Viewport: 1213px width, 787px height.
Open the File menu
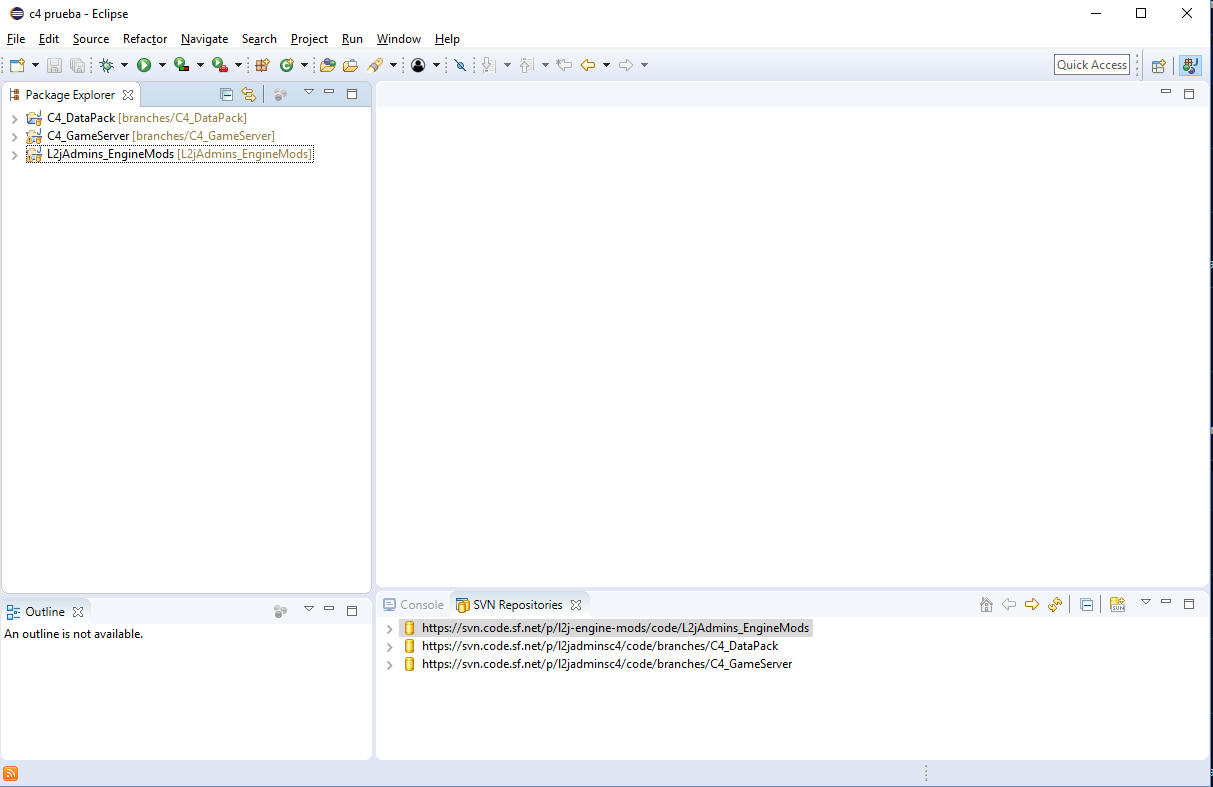tap(16, 39)
